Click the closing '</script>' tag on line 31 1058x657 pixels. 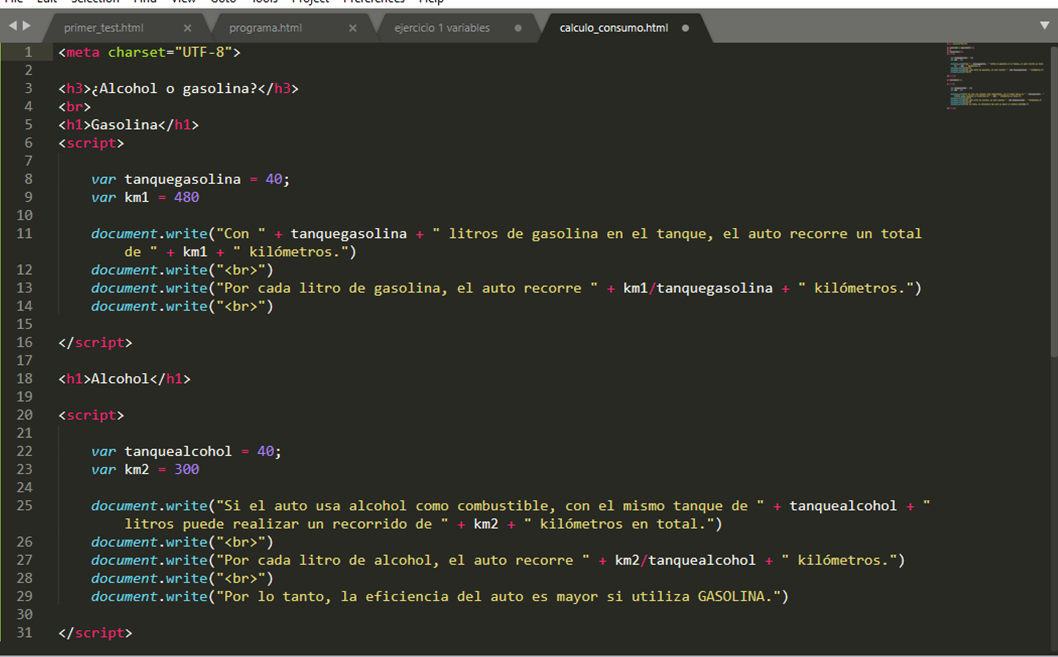point(95,633)
